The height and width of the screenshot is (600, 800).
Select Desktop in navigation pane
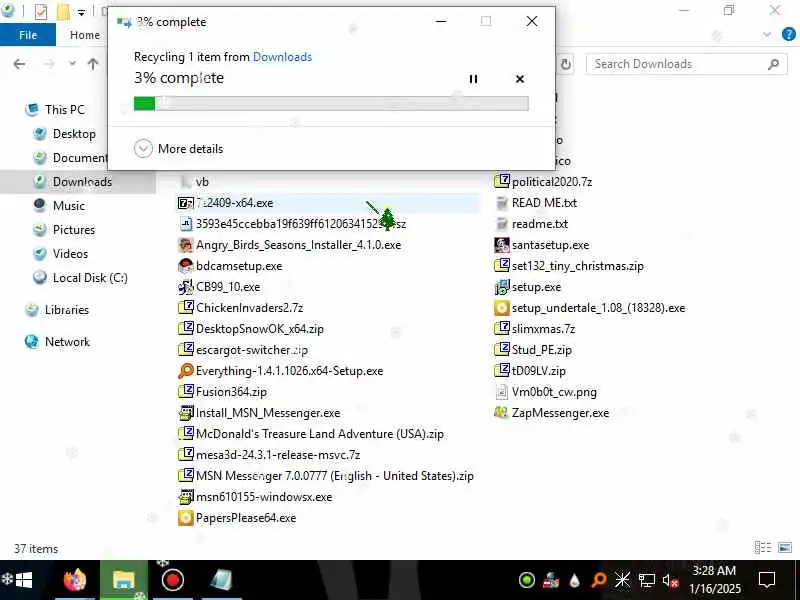coord(64,134)
